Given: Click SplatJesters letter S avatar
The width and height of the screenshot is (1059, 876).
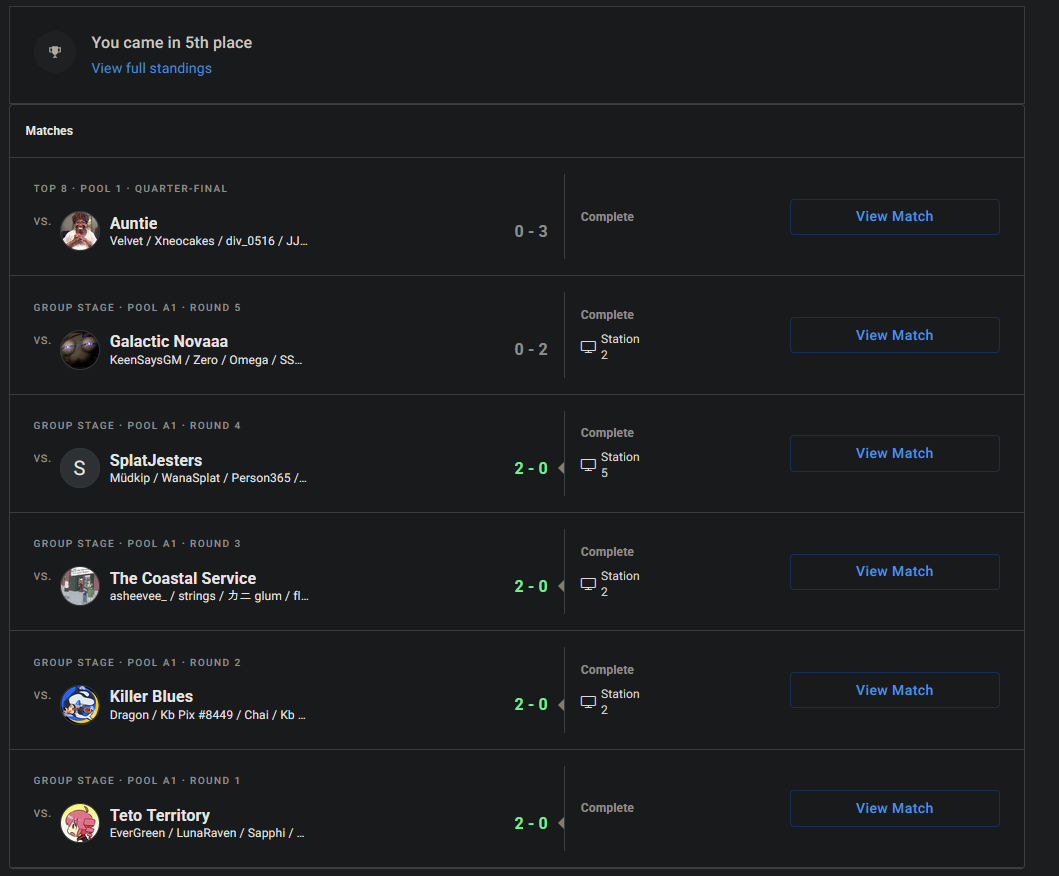Looking at the screenshot, I should pos(80,468).
